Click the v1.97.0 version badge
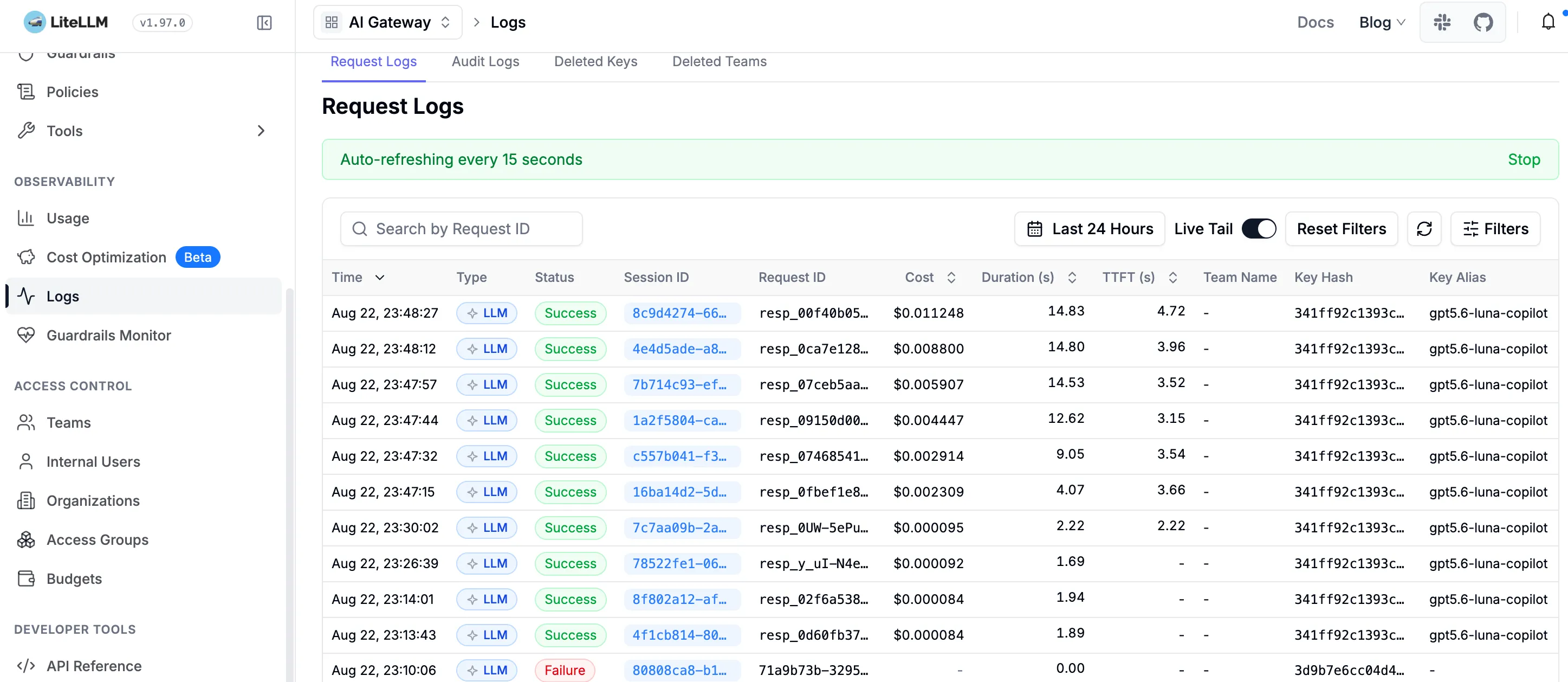The image size is (1568, 682). click(x=163, y=23)
